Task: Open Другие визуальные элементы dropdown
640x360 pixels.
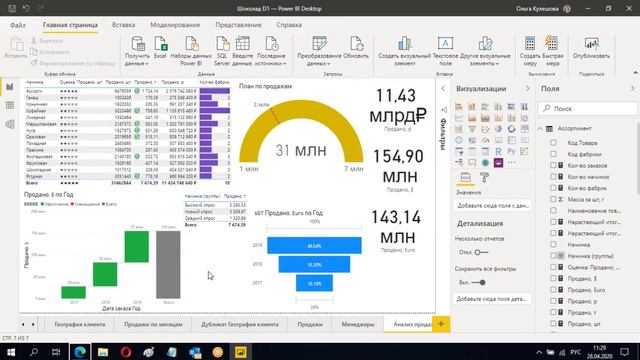Action: click(x=485, y=51)
